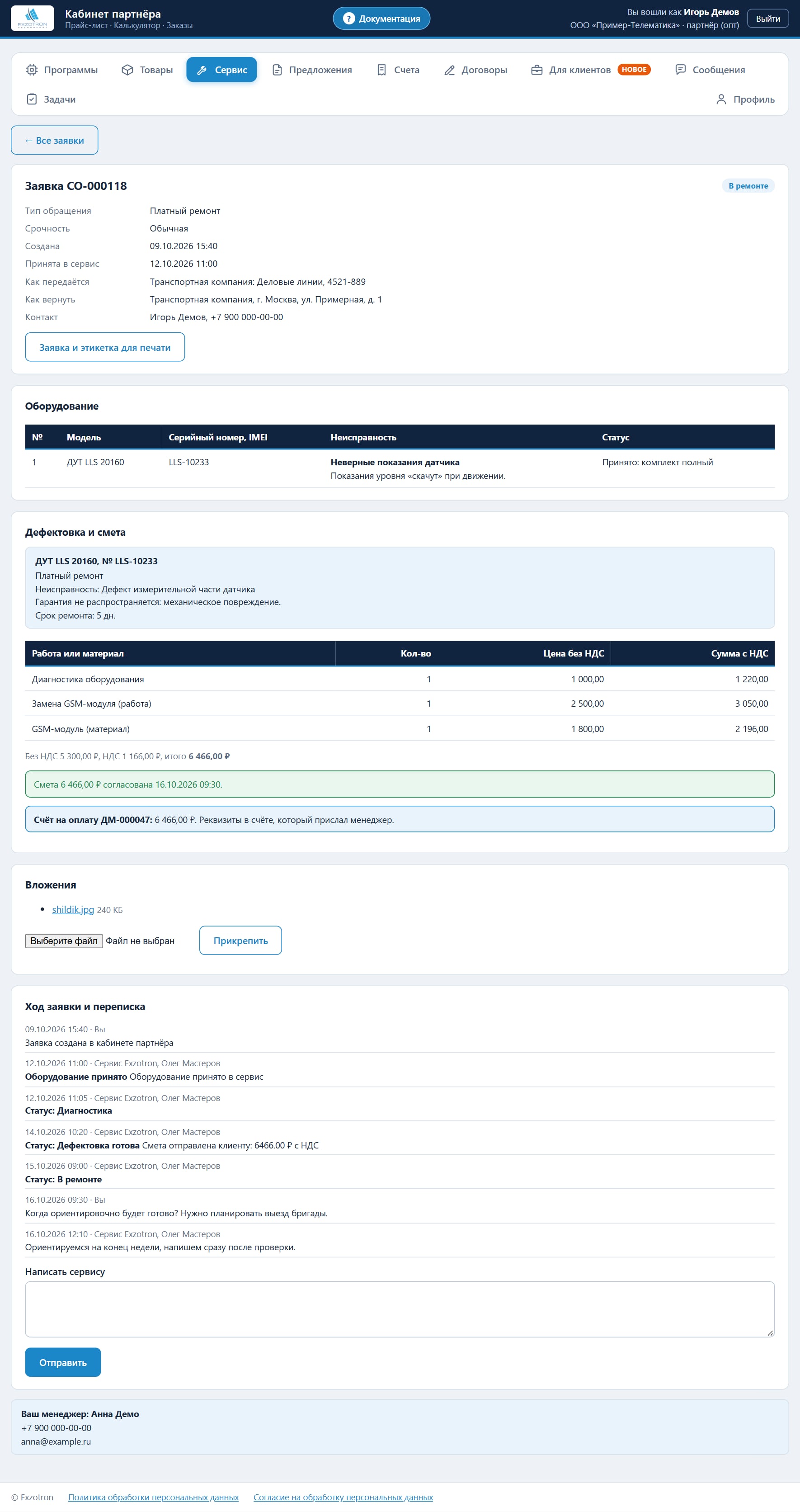This screenshot has height=1512, width=800.
Task: Click the person icon beside Профиль
Action: (x=721, y=99)
